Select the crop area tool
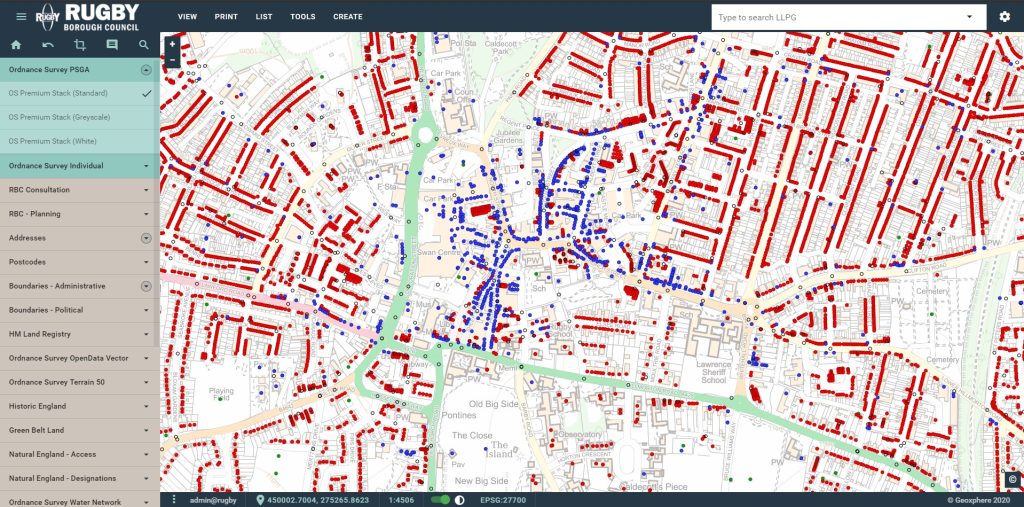 click(80, 45)
